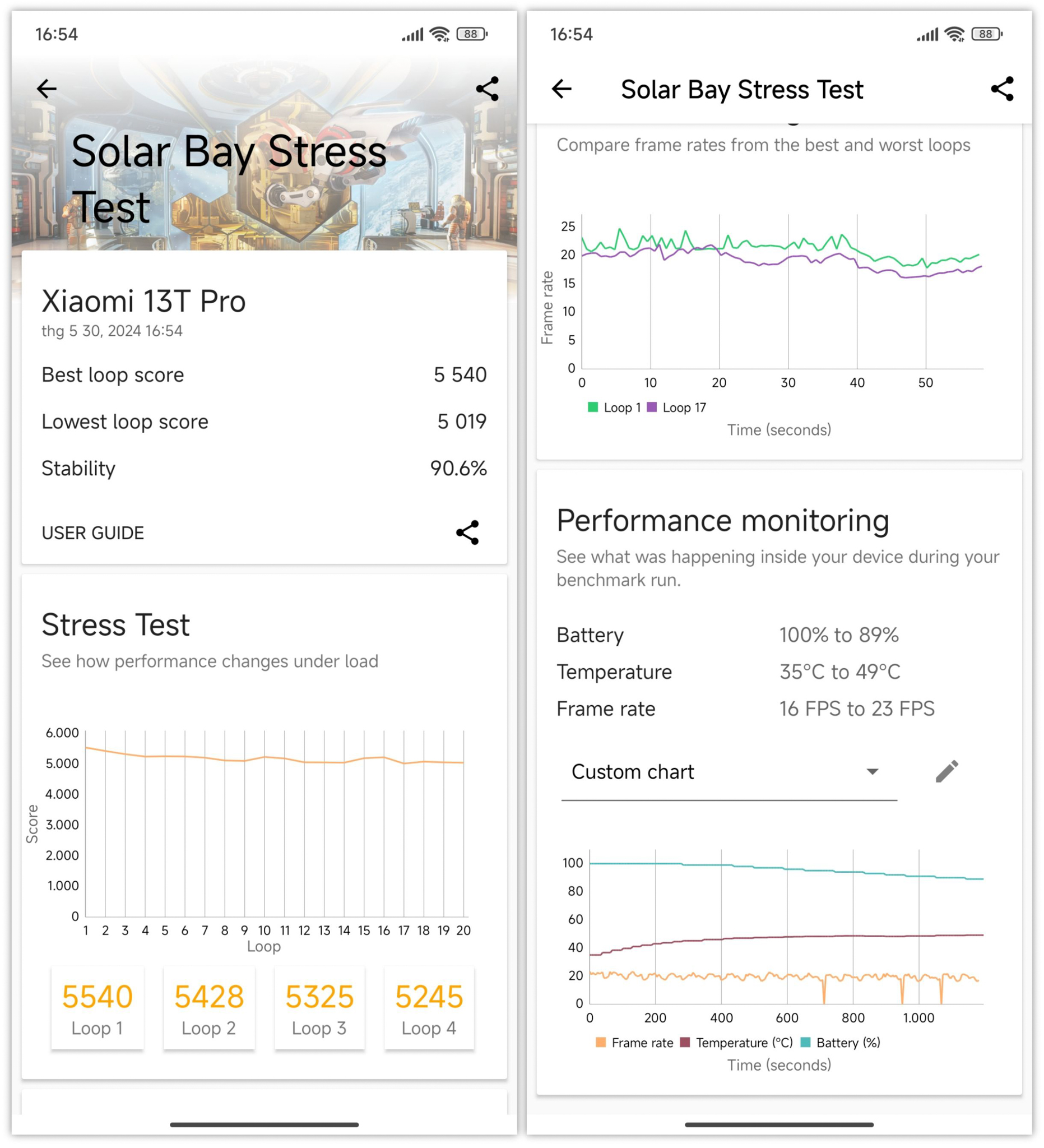Tap the Lowest loop score value 5 019
Image resolution: width=1044 pixels, height=1148 pixels.
462,422
